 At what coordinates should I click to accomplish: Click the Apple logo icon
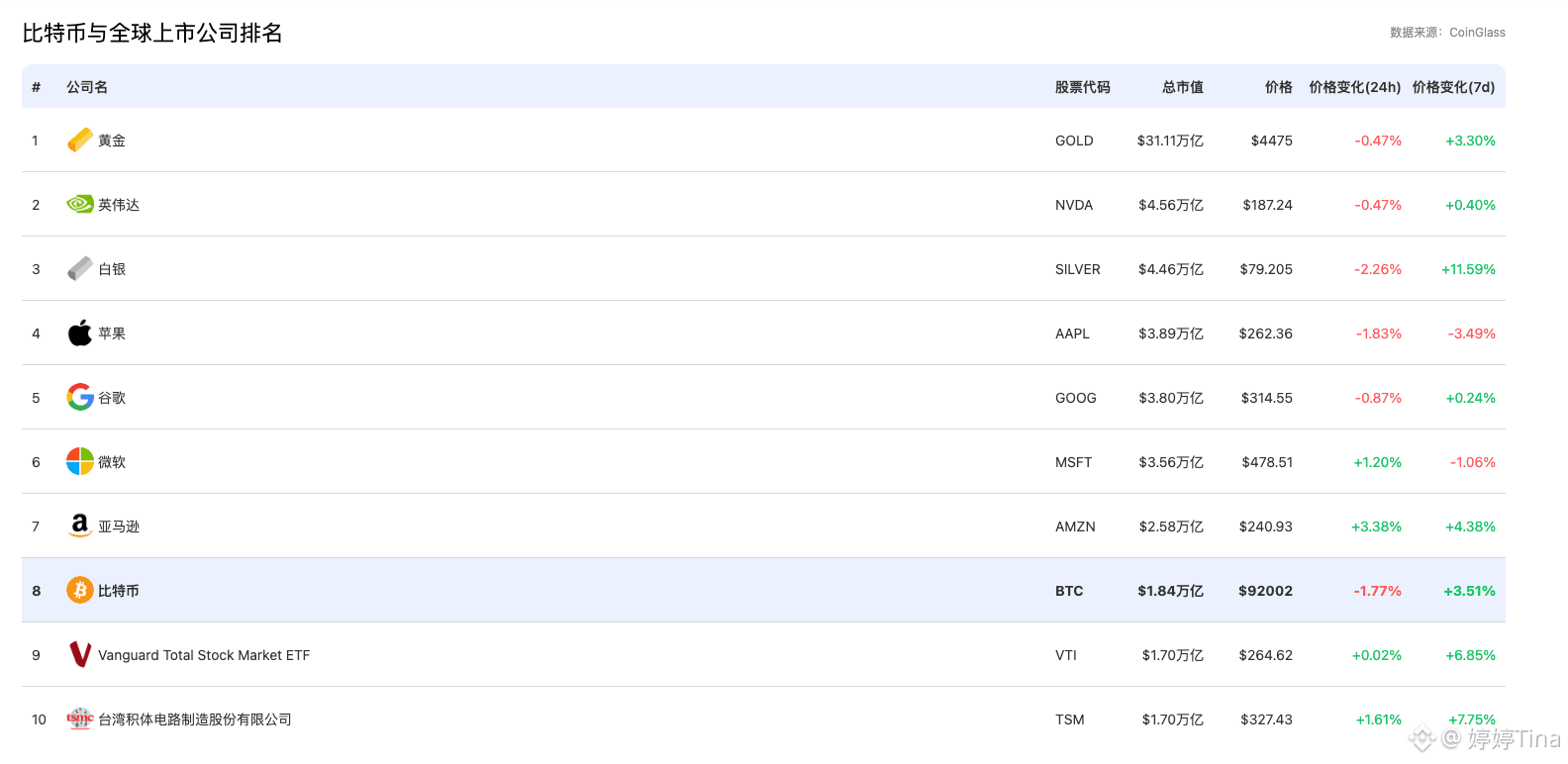80,334
